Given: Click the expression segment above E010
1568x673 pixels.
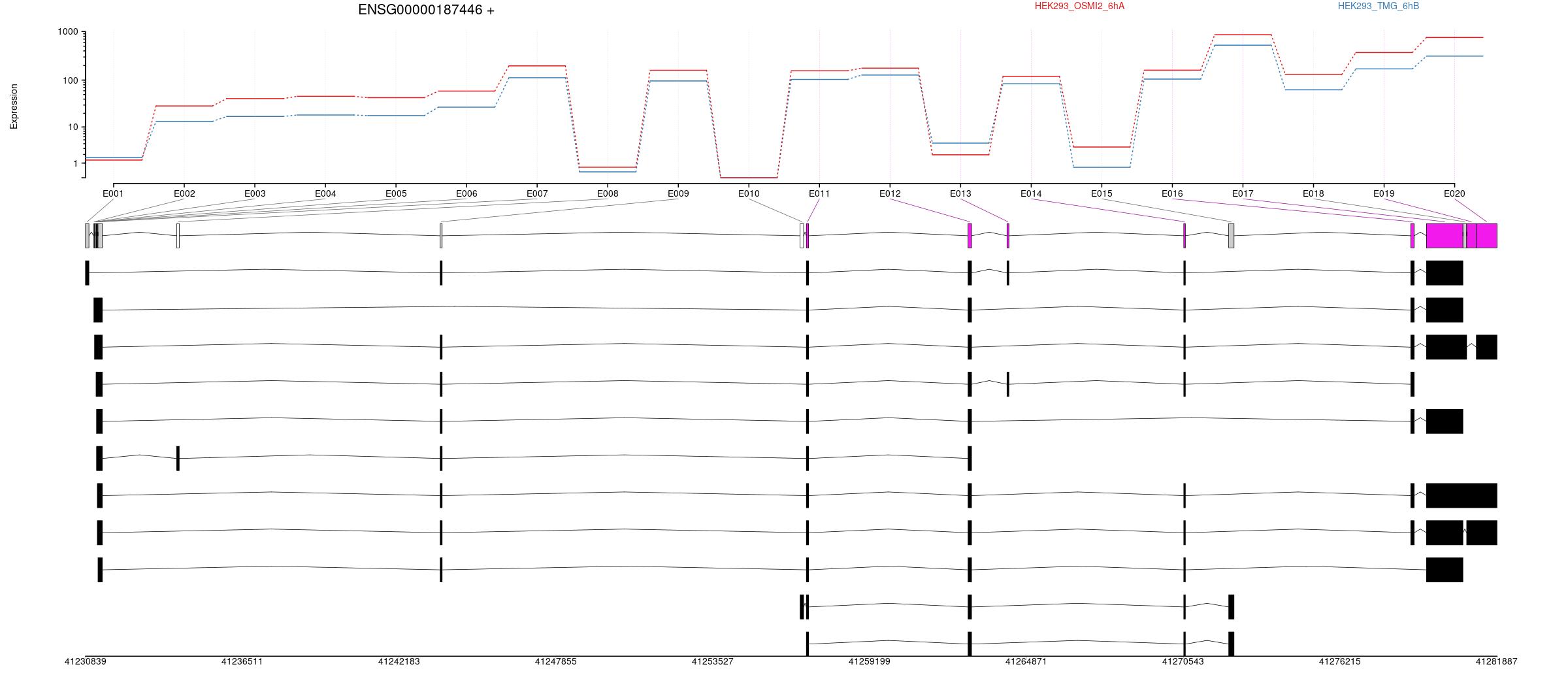Looking at the screenshot, I should pos(749,178).
